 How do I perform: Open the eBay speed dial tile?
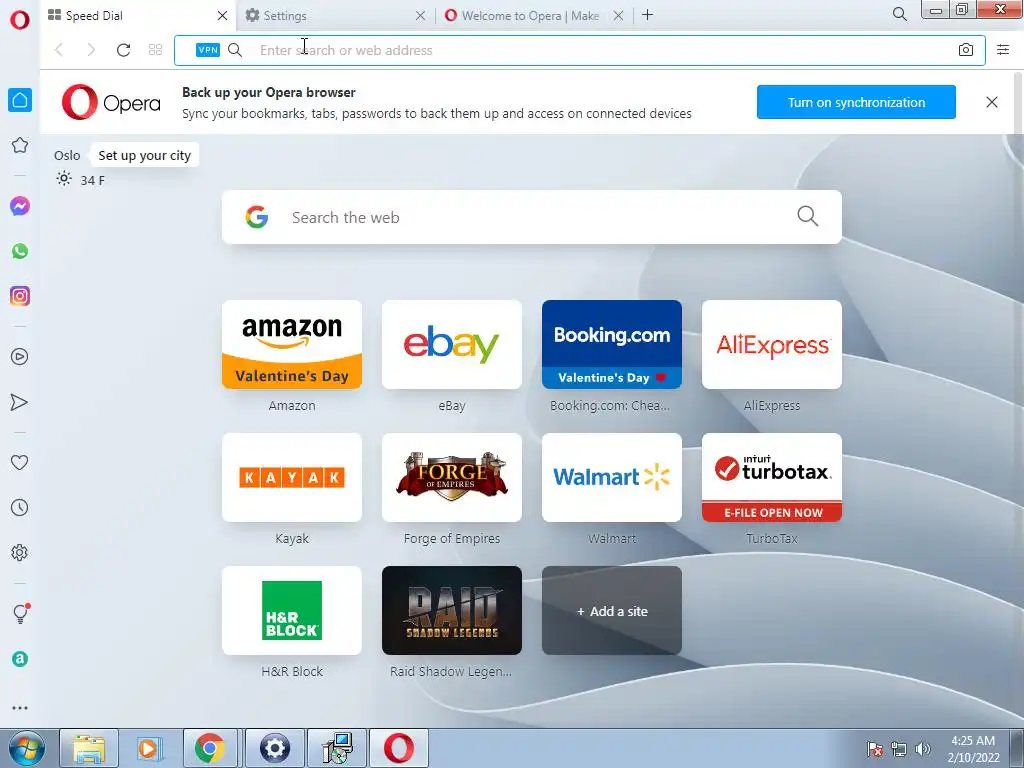pyautogui.click(x=452, y=344)
